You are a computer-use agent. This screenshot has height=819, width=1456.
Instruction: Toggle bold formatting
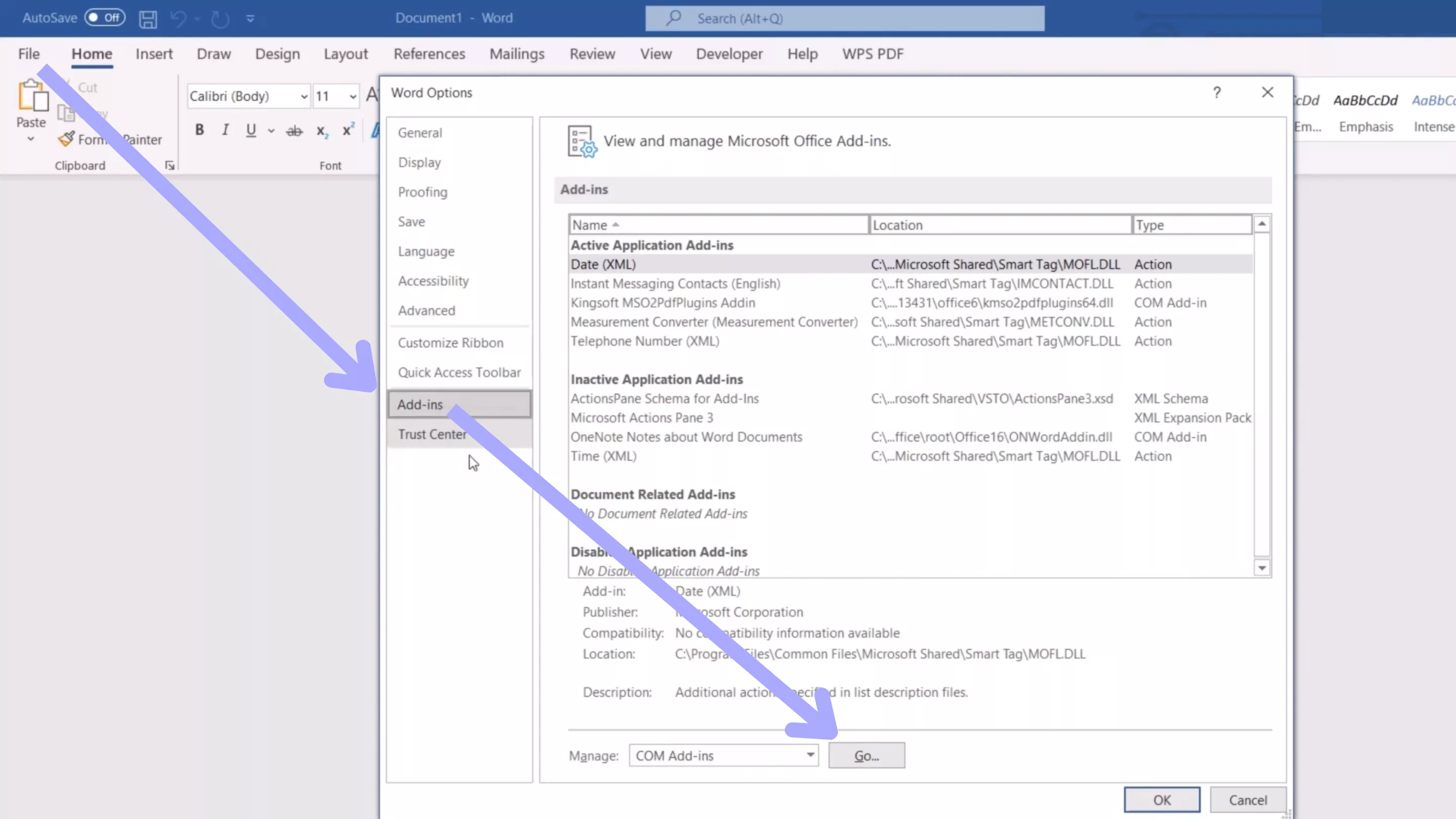pos(199,130)
